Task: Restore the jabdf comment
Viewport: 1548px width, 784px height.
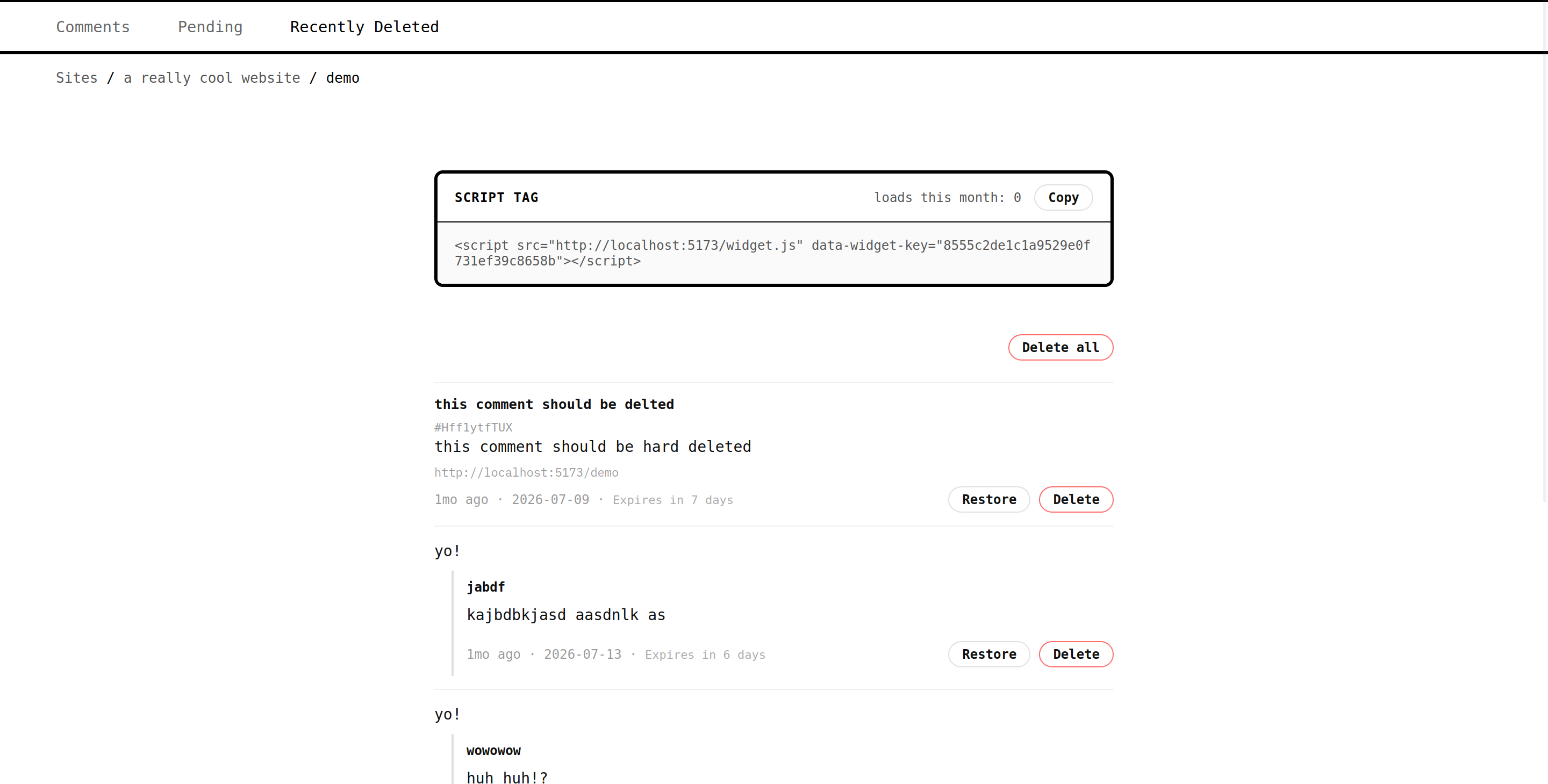Action: (988, 654)
